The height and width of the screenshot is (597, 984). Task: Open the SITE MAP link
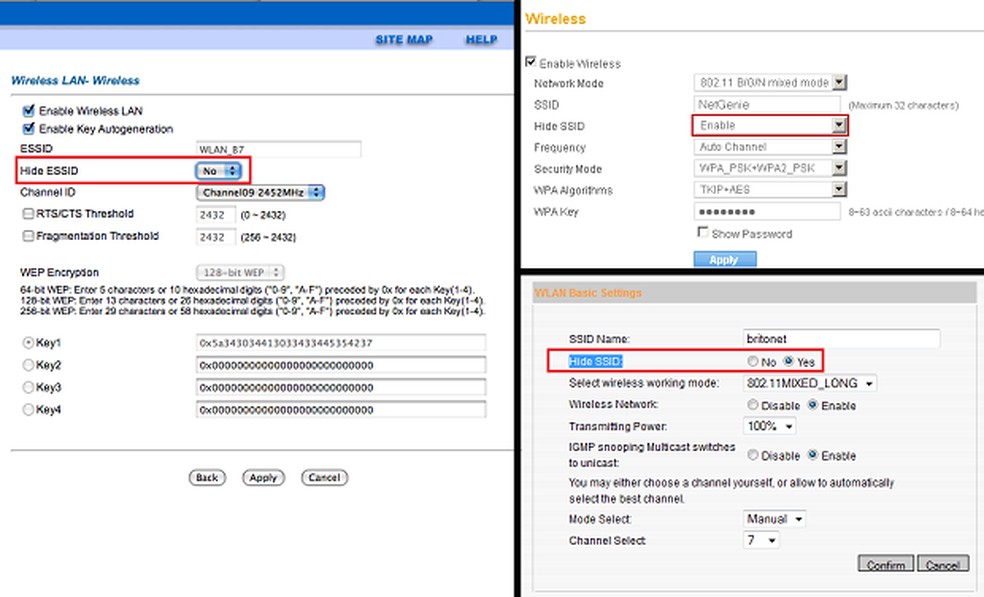[x=404, y=40]
